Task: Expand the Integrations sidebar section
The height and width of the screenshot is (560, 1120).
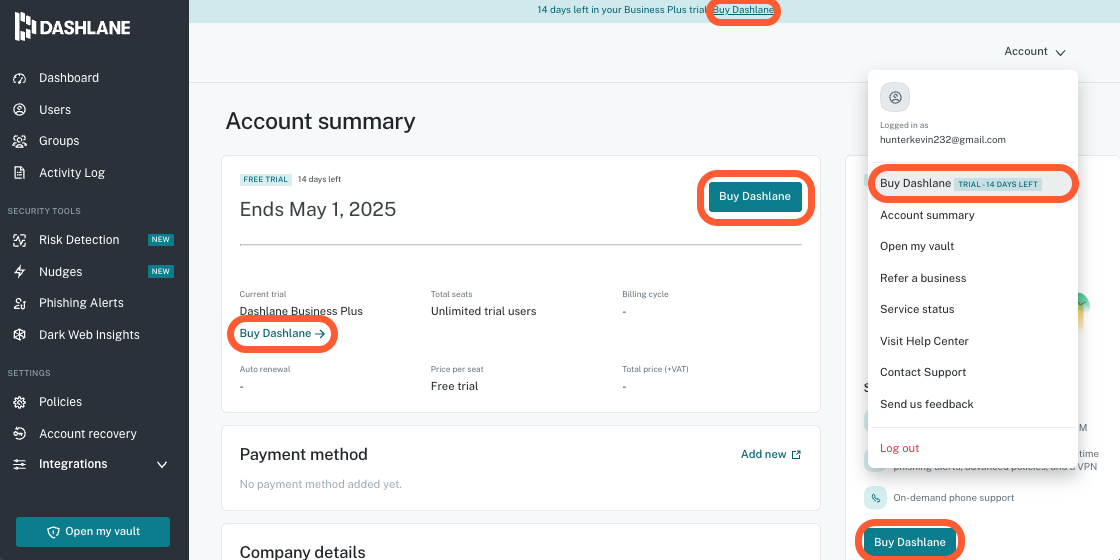Action: [162, 465]
